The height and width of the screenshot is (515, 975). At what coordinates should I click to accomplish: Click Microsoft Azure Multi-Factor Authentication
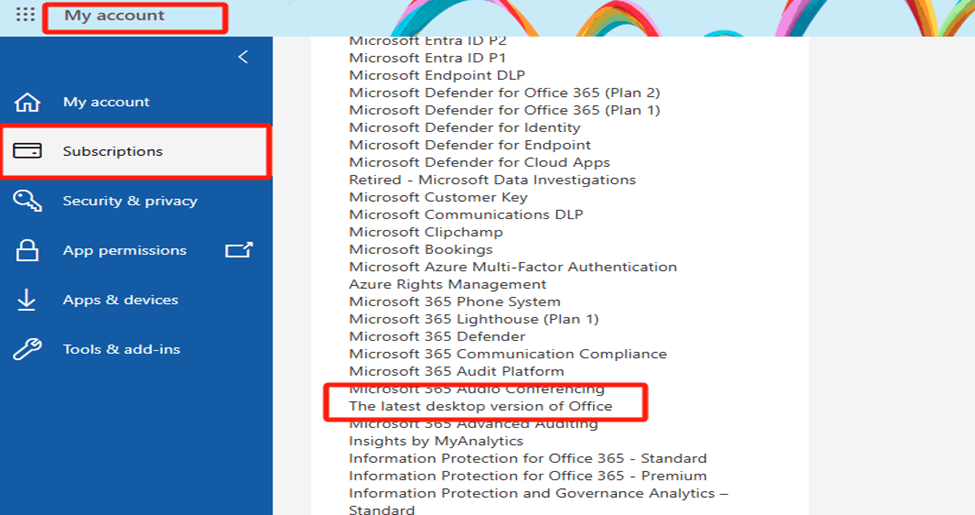pyautogui.click(x=513, y=267)
